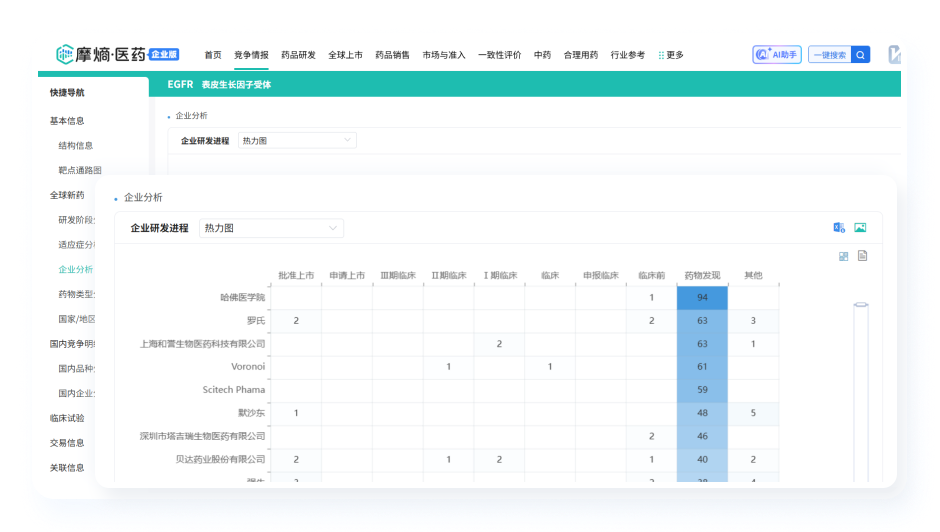Click the 48 cell for 默沙东
Image resolution: width=940 pixels, height=532 pixels.
(702, 413)
